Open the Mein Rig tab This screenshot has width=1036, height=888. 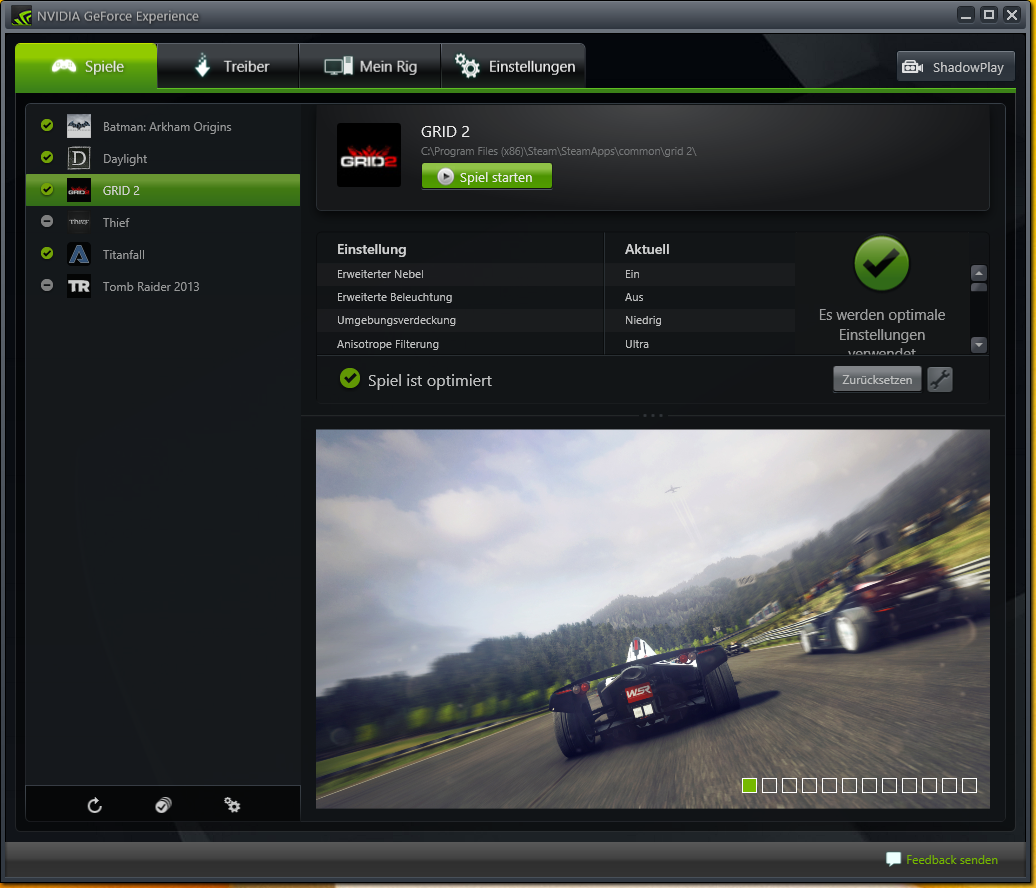370,66
